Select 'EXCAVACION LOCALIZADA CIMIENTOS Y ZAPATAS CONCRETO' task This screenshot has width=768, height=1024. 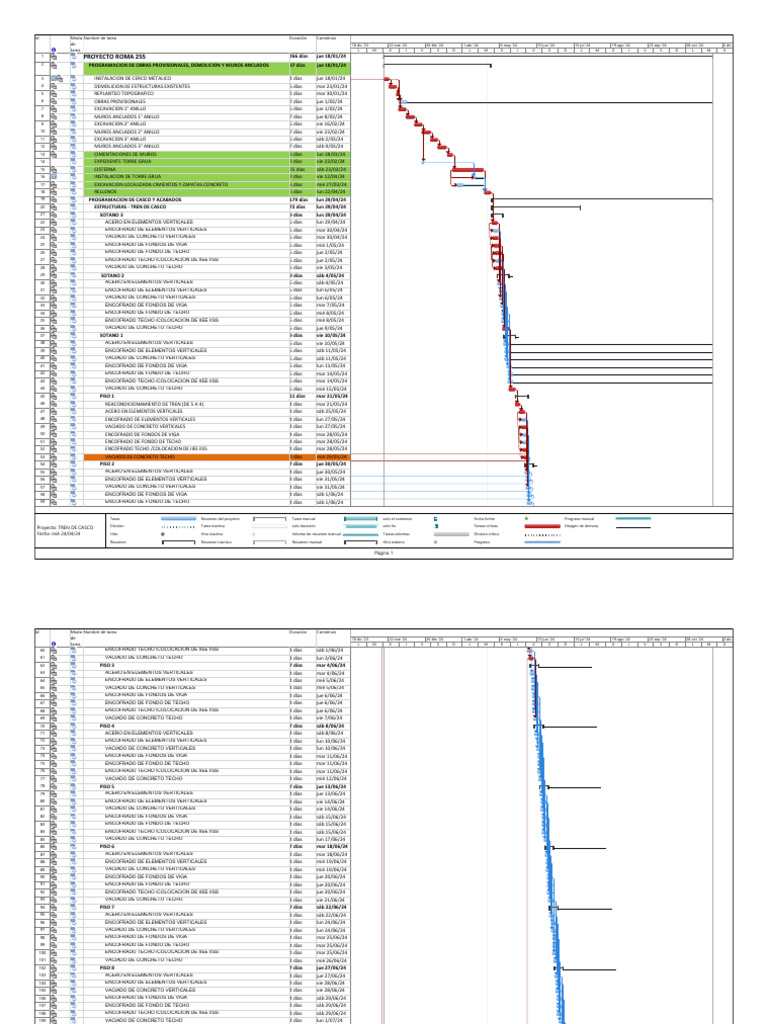(x=161, y=184)
